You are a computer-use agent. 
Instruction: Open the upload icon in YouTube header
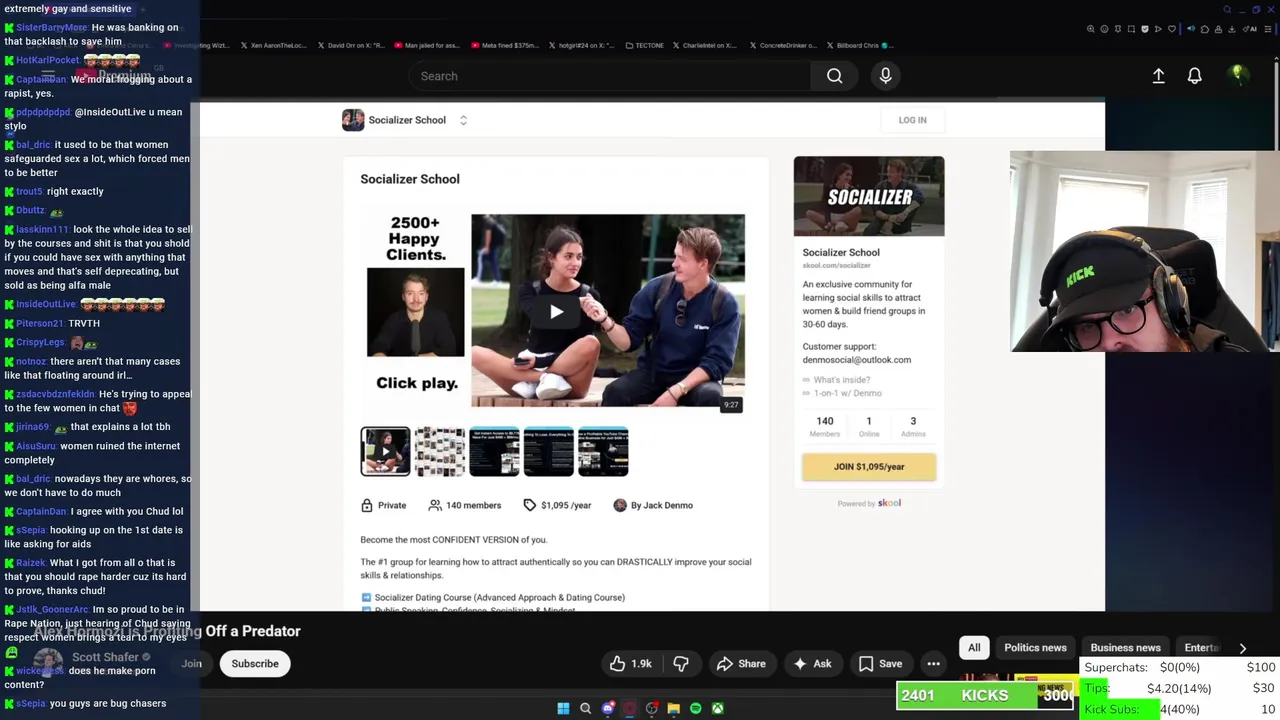pos(1158,76)
